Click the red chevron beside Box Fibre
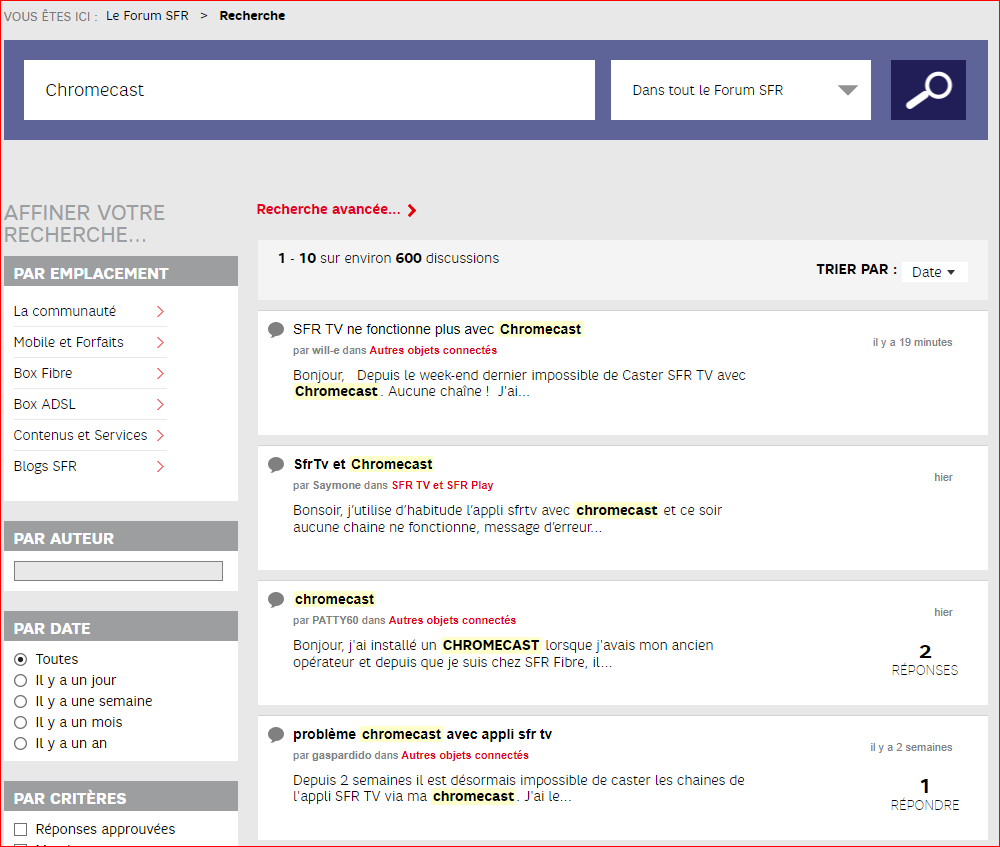Viewport: 1000px width, 847px height. click(x=160, y=374)
